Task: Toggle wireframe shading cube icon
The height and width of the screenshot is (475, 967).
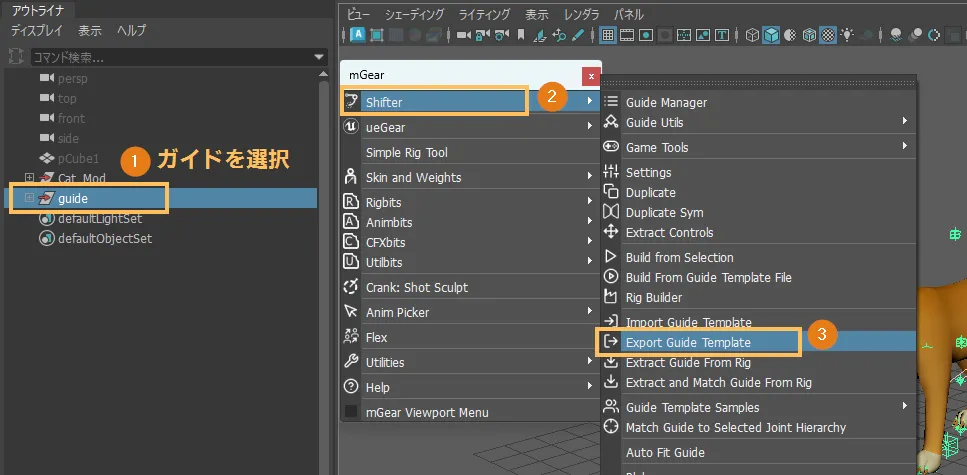Action: 752,35
